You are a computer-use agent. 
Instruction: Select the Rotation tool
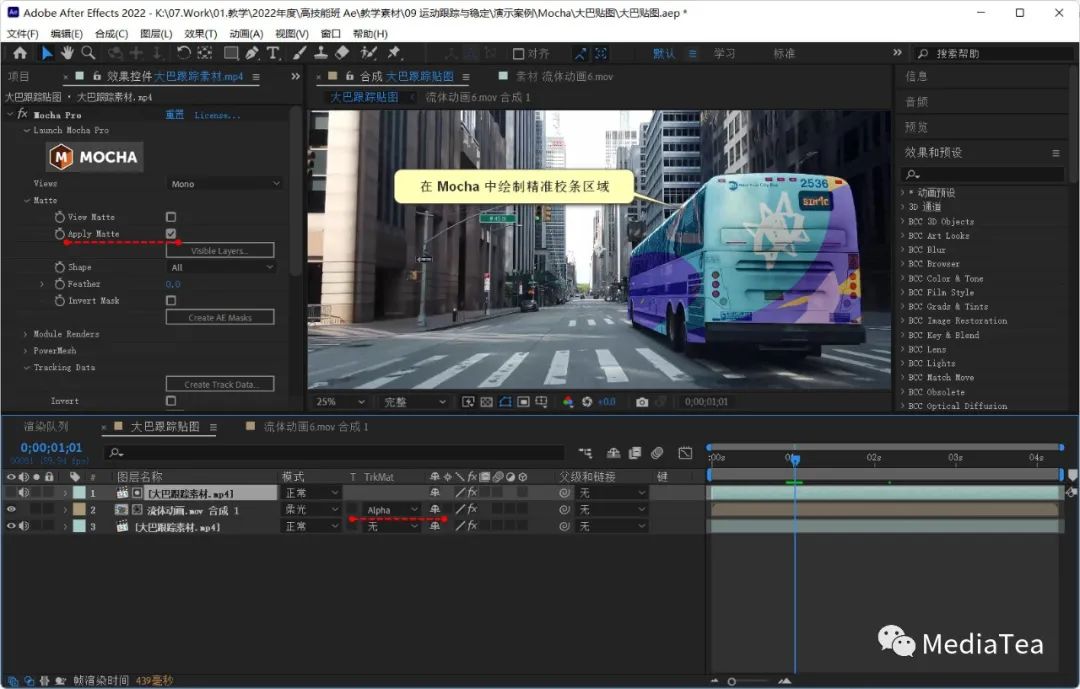coord(184,53)
